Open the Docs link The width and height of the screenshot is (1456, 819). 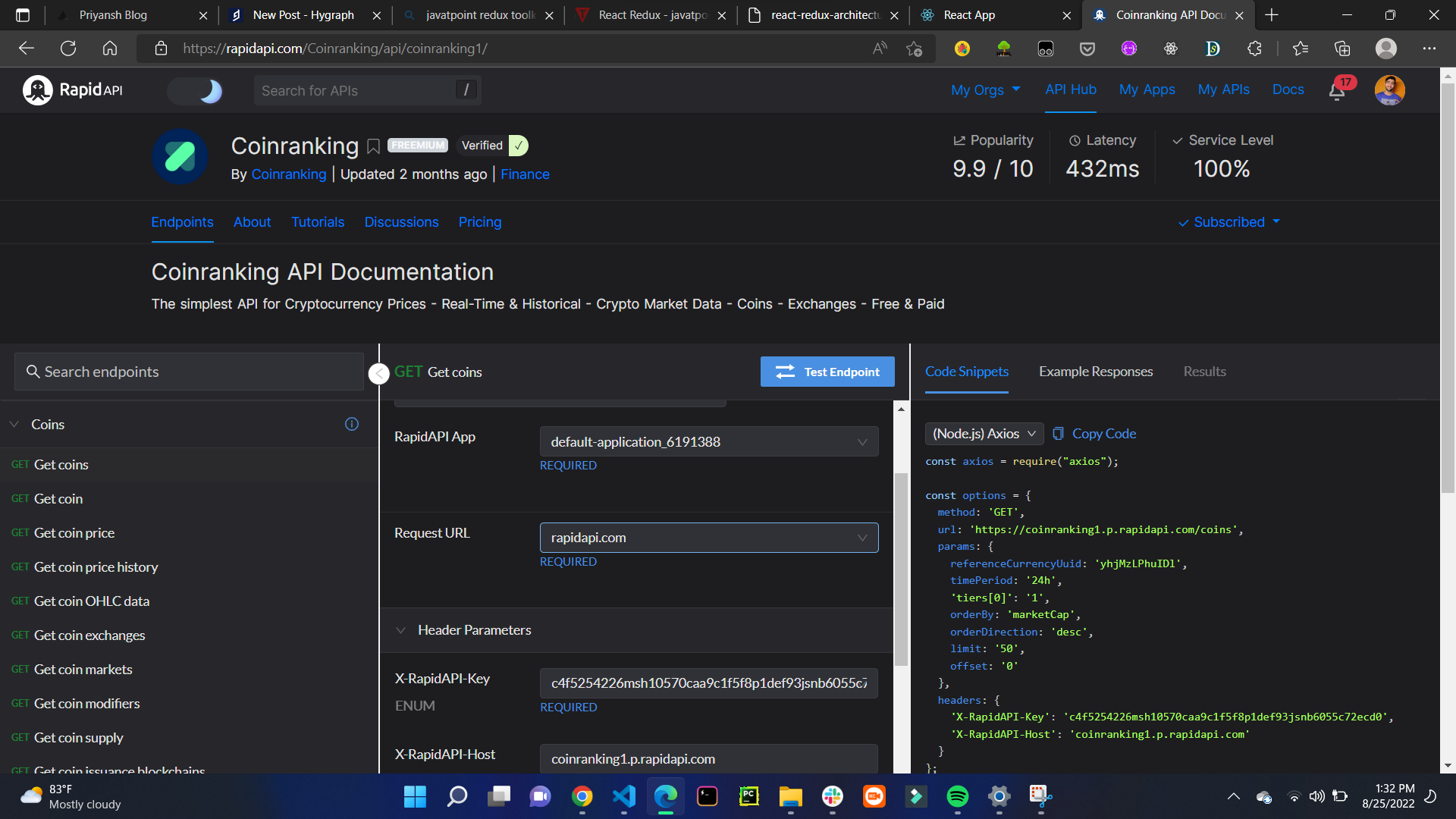click(x=1288, y=89)
